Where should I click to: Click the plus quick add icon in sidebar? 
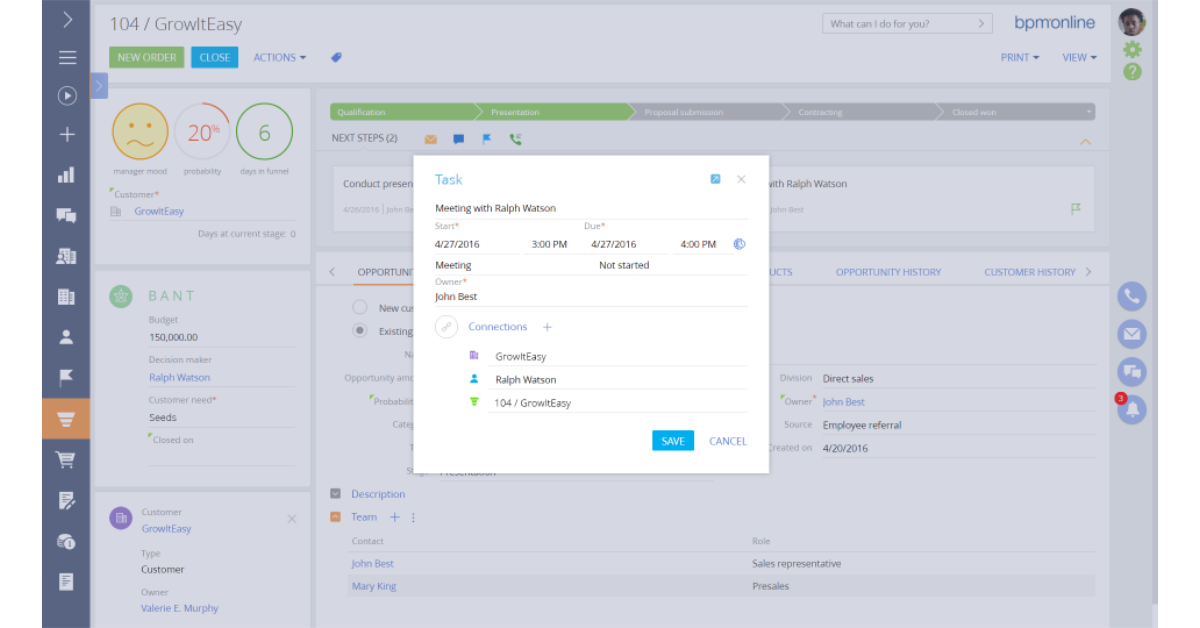[66, 134]
